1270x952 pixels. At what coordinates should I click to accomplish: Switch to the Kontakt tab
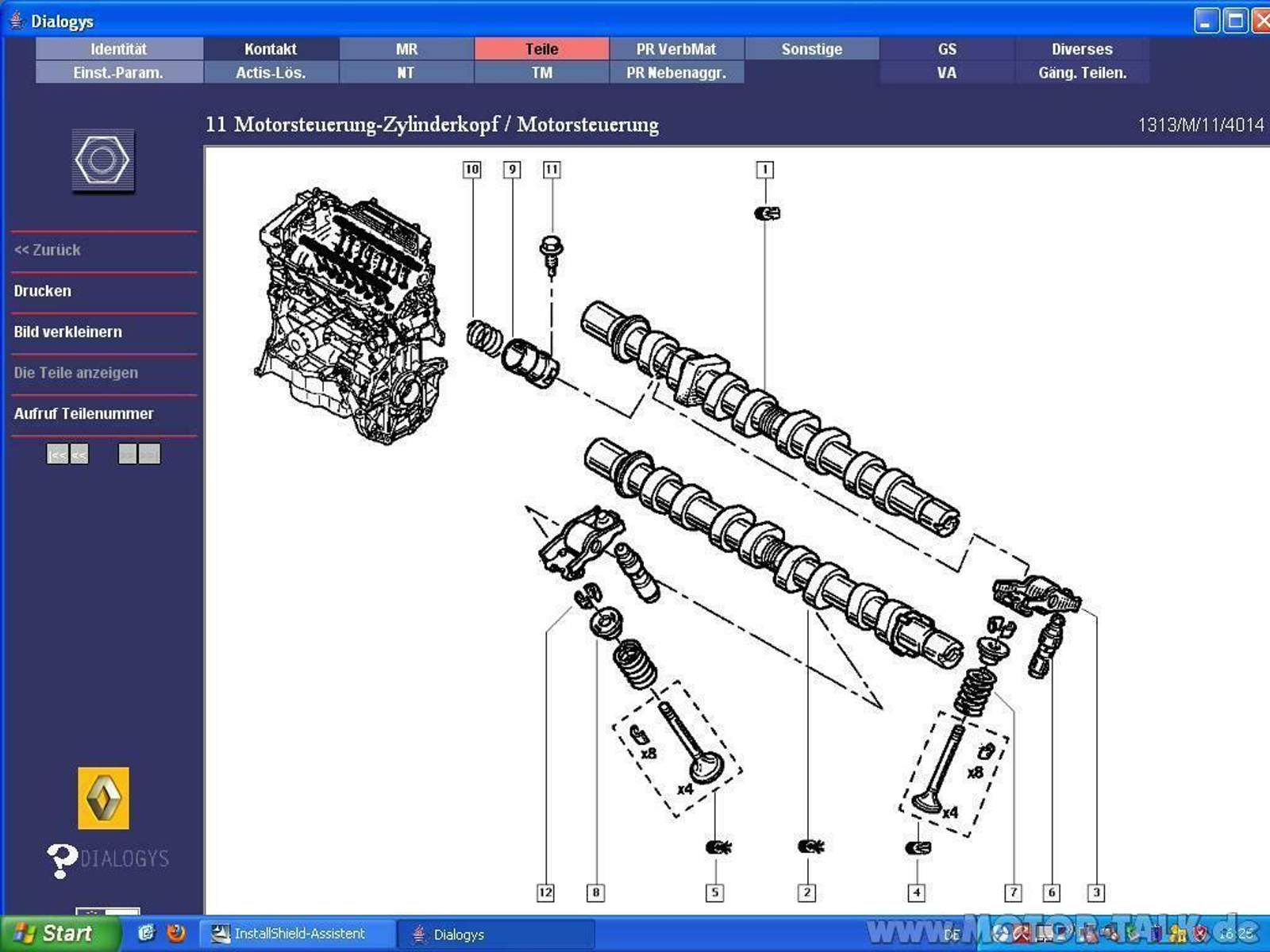(271, 48)
